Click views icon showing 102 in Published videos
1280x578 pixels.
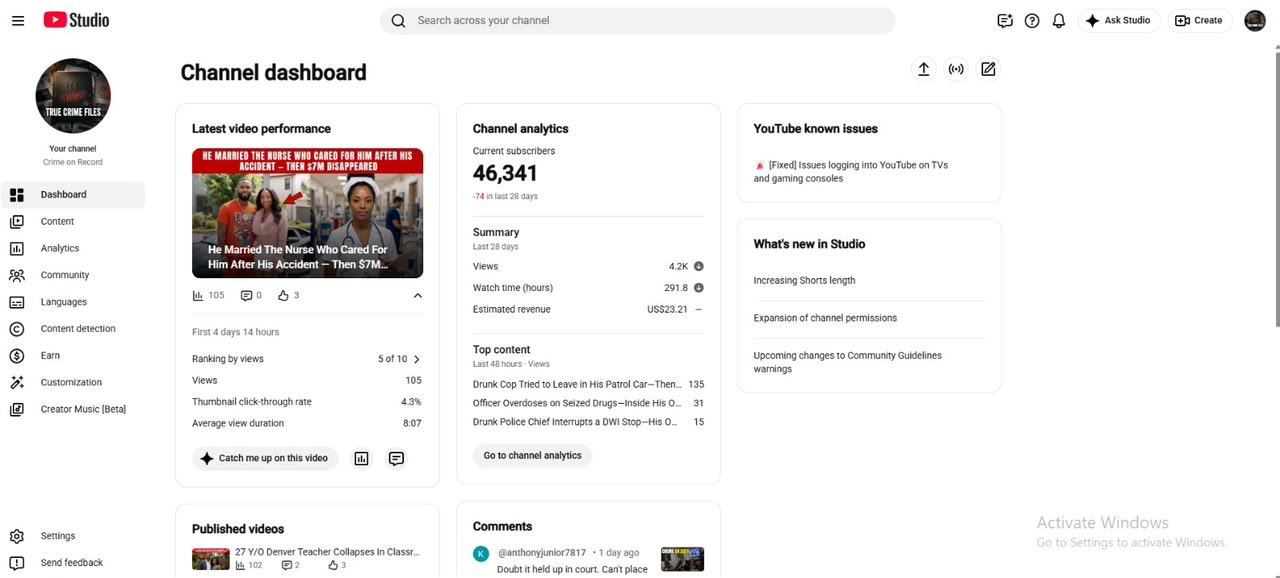pyautogui.click(x=240, y=565)
